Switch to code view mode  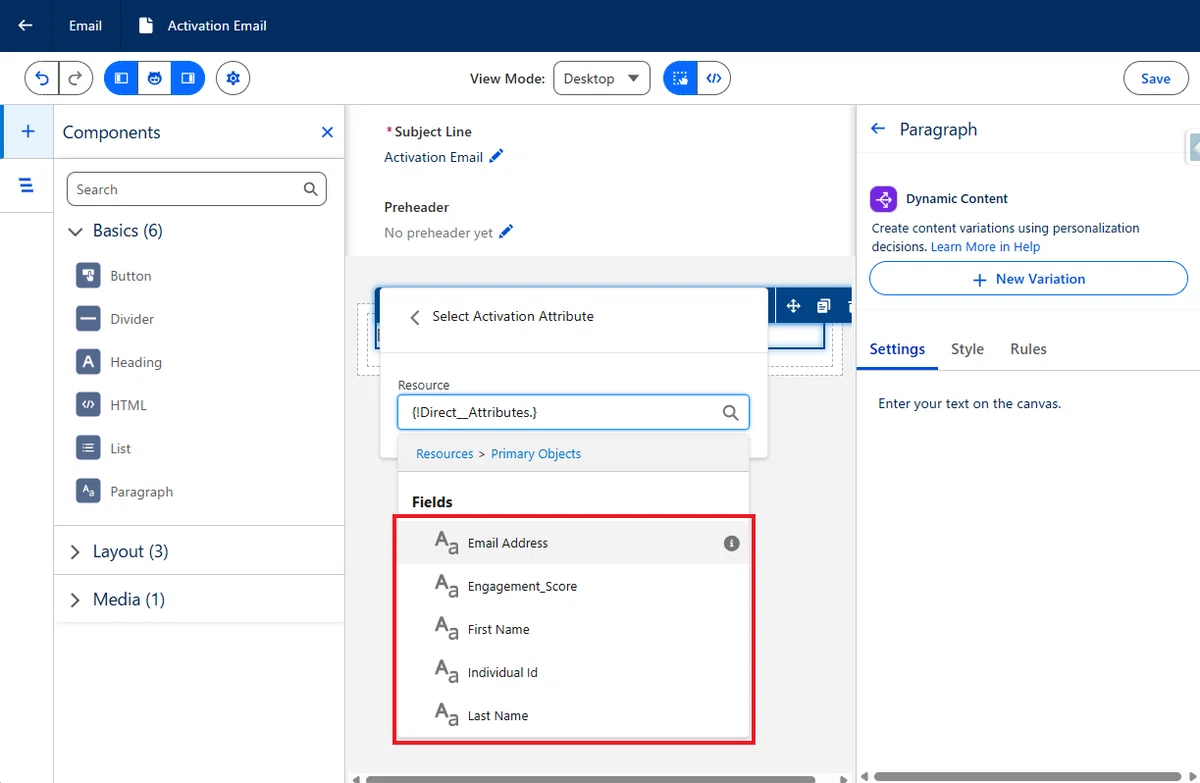pos(714,78)
